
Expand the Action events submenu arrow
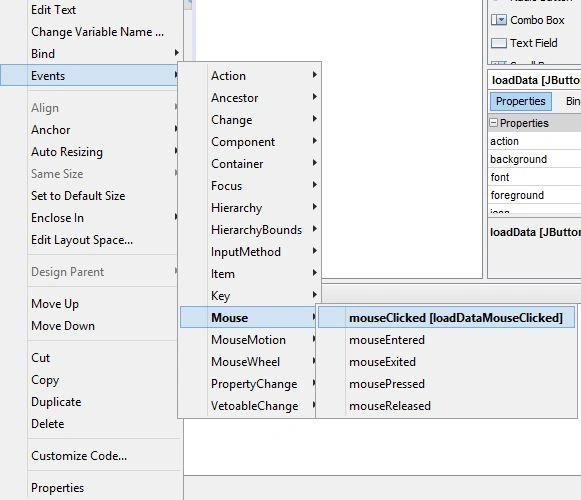[x=315, y=75]
